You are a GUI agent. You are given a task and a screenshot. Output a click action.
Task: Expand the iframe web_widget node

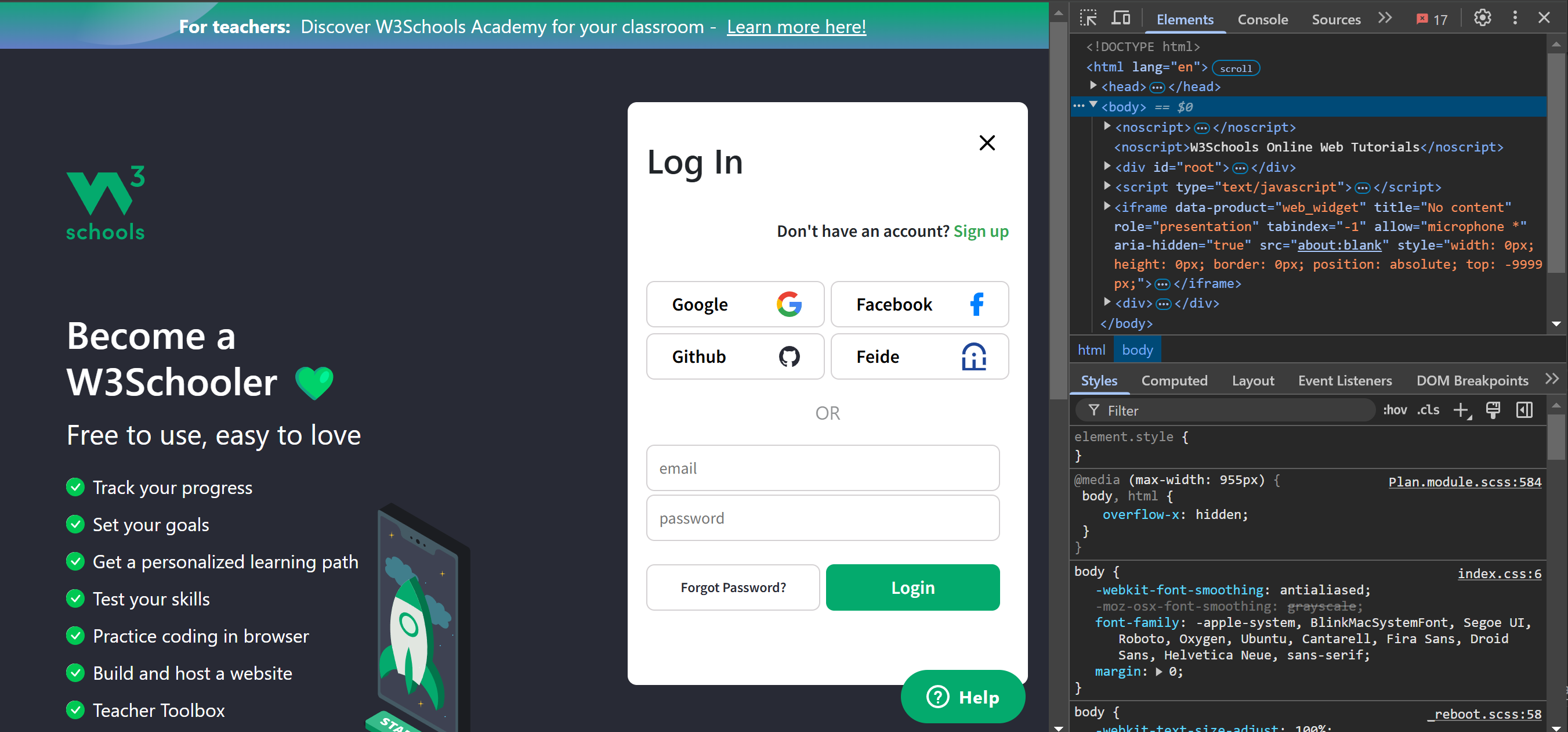[1107, 207]
